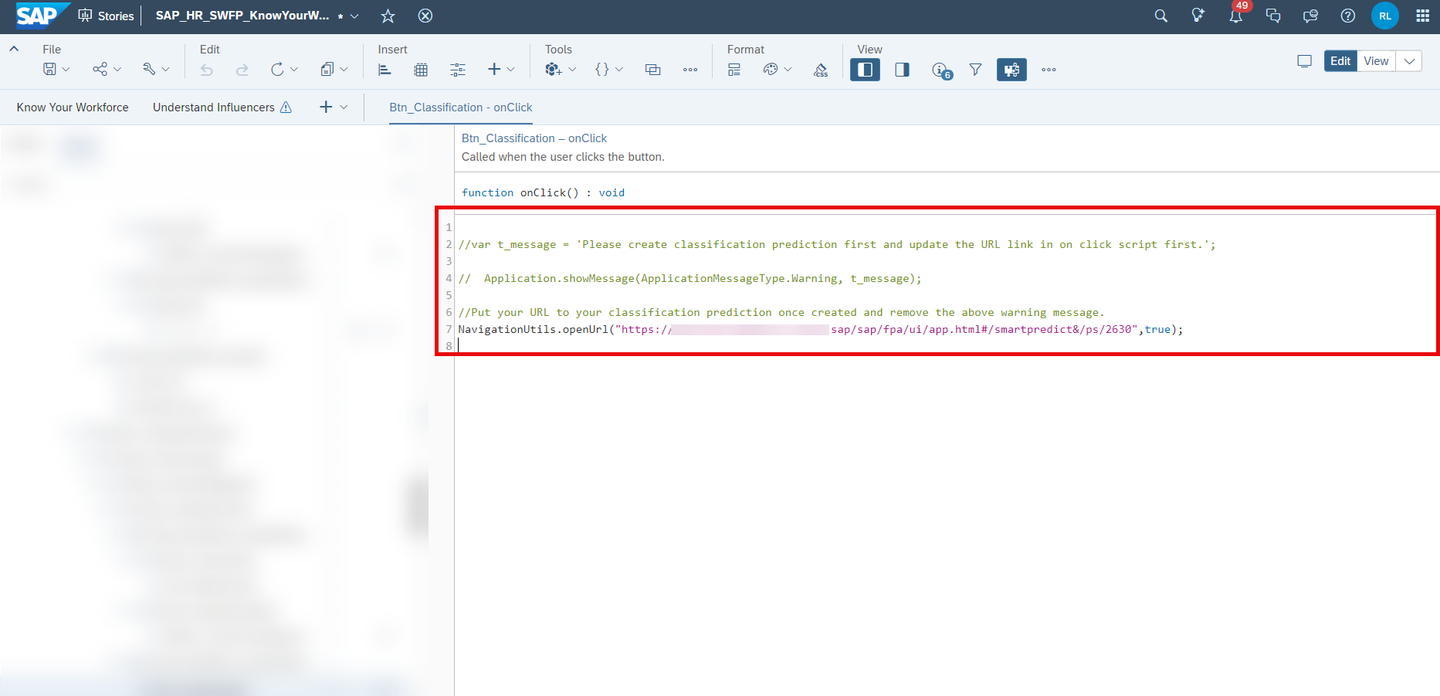Click the Refresh icon under Edit
Screen dimensions: 1440x696
coord(278,70)
